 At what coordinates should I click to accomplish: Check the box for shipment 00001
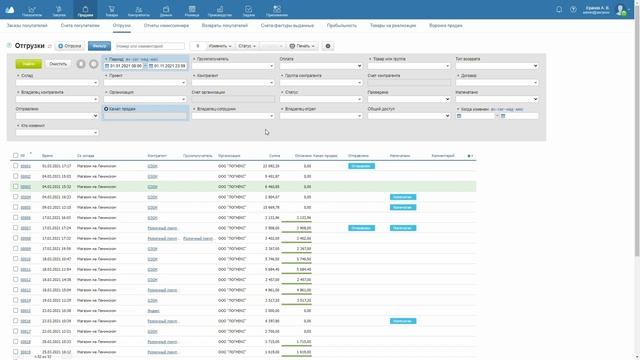[x=16, y=166]
